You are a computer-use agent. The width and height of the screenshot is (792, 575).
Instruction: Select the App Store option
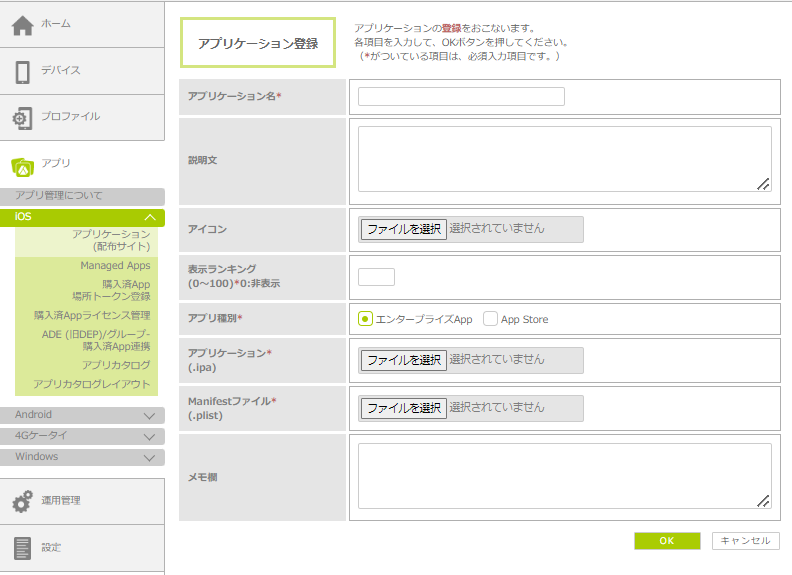click(x=490, y=319)
